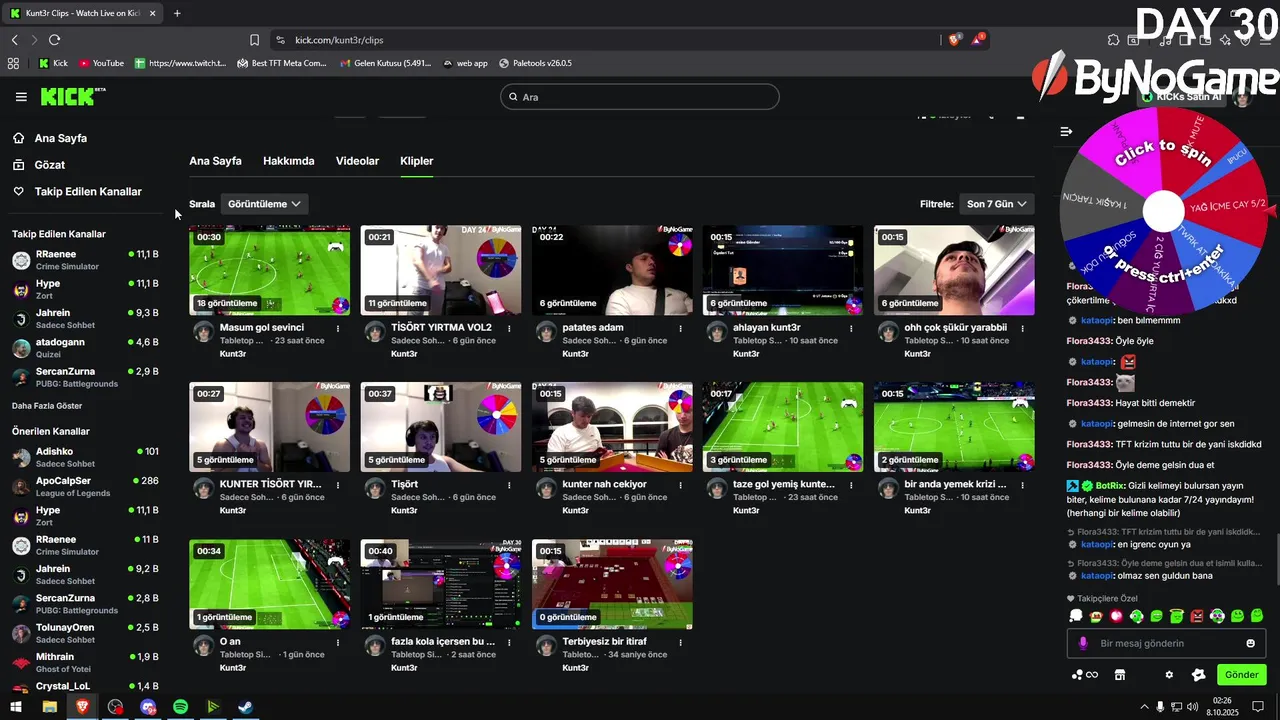1280x720 pixels.
Task: Reload the page with the refresh icon
Action: tap(54, 40)
